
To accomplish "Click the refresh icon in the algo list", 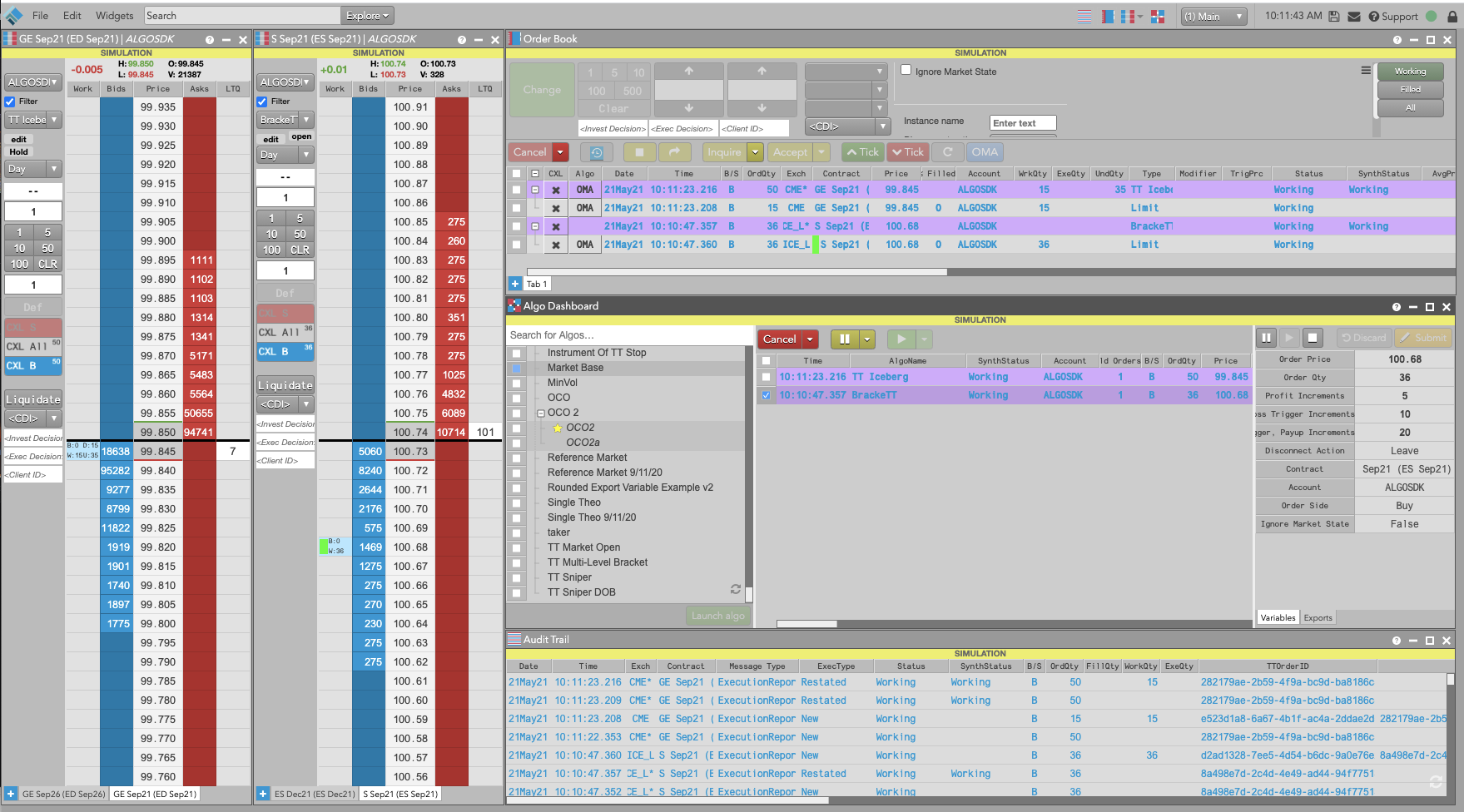I will [x=736, y=589].
